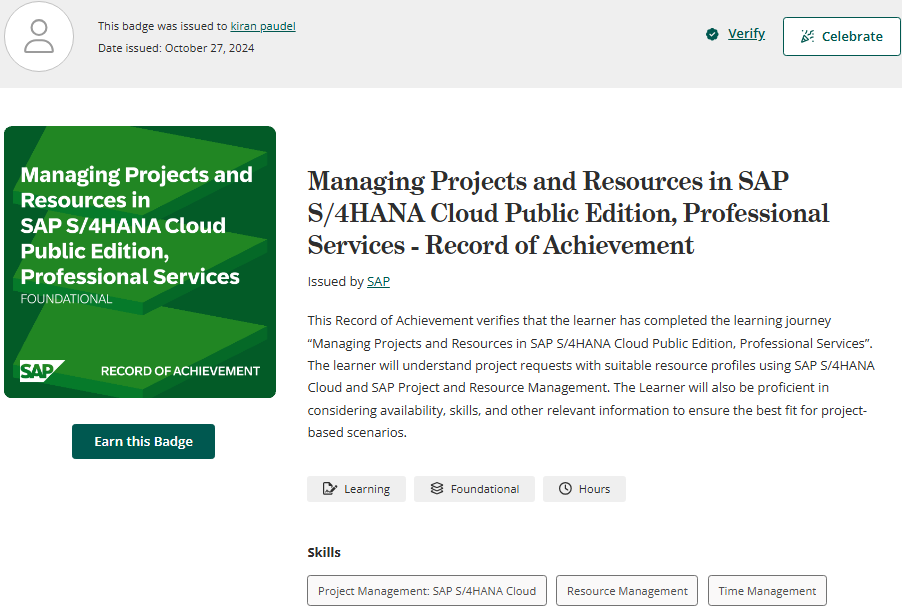Select the Hours tag label
Image resolution: width=902 pixels, height=608 pixels.
pyautogui.click(x=594, y=489)
